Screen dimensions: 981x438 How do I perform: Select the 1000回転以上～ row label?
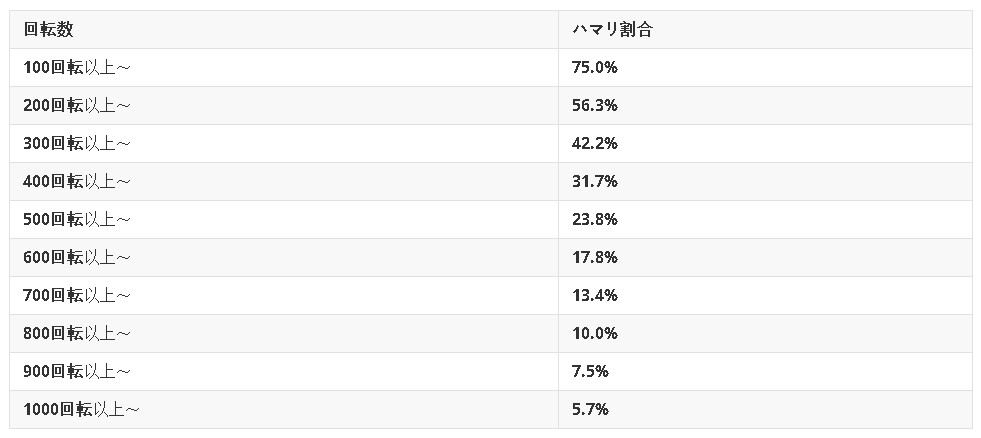(x=81, y=409)
